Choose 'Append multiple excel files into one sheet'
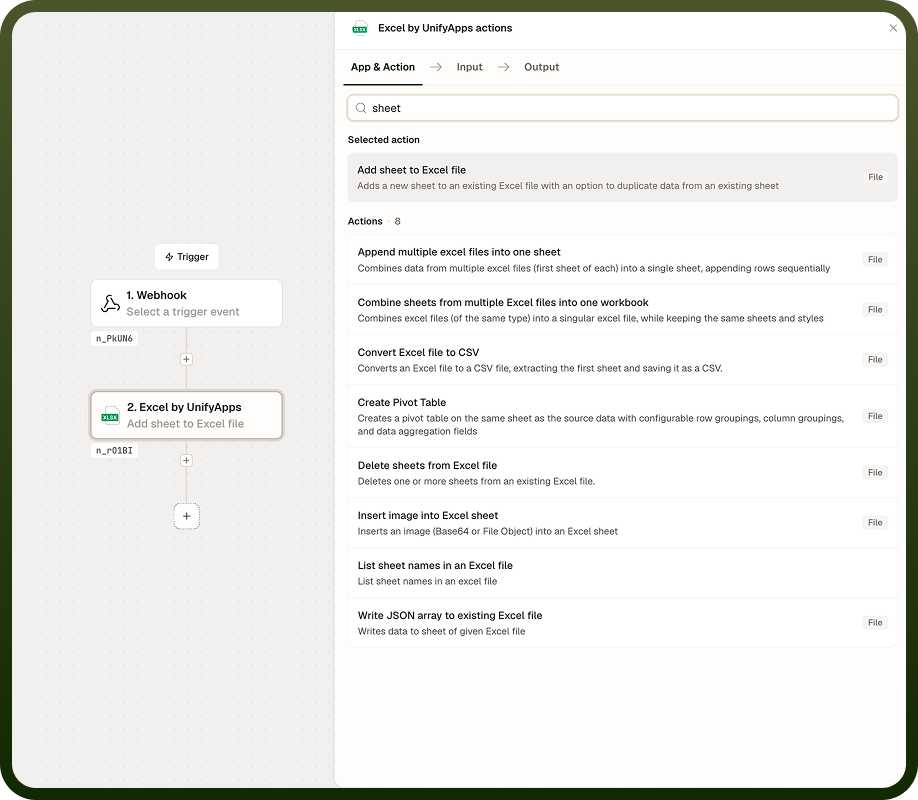The height and width of the screenshot is (800, 918). pos(622,260)
